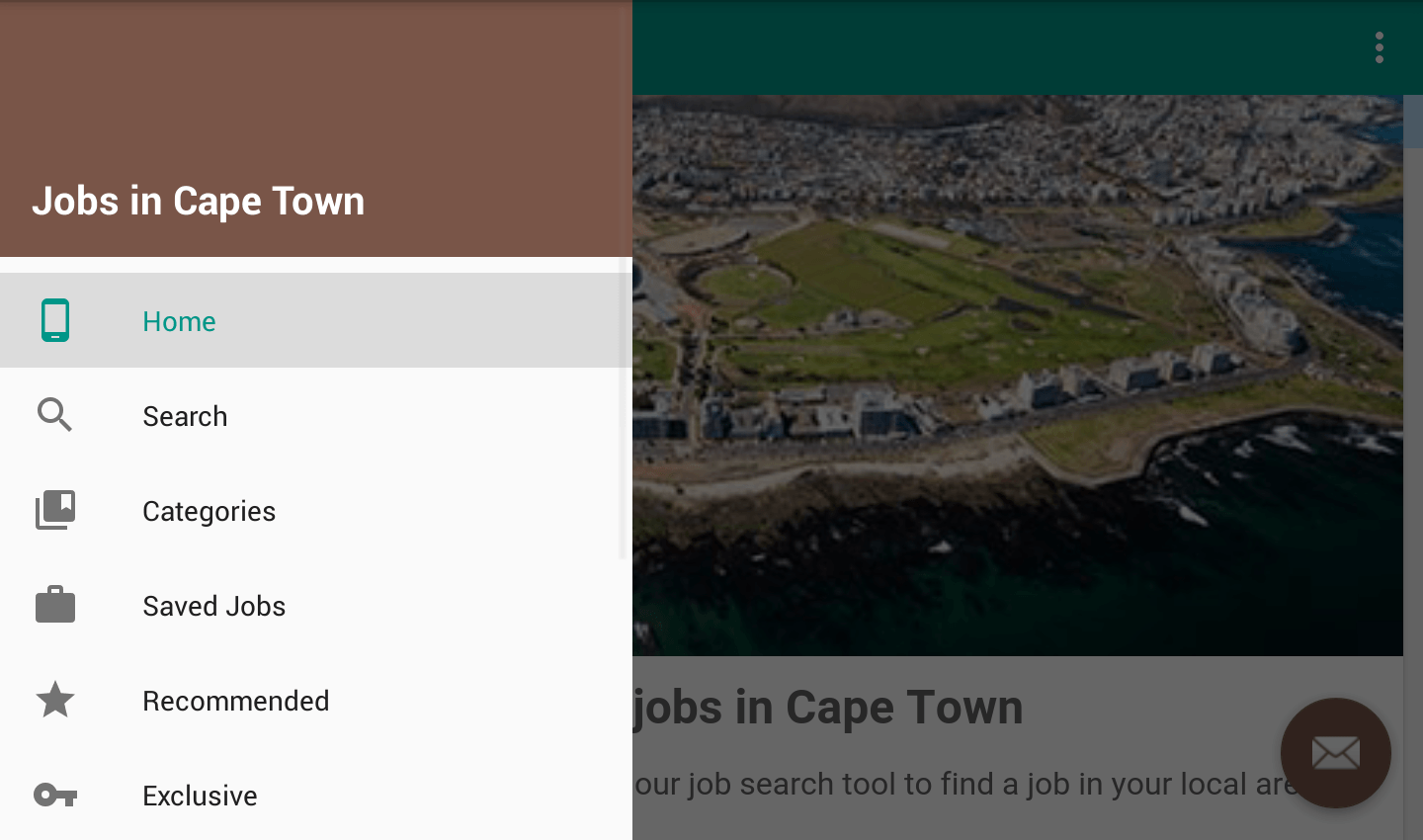
Task: Open the Recommended jobs section
Action: pos(316,700)
